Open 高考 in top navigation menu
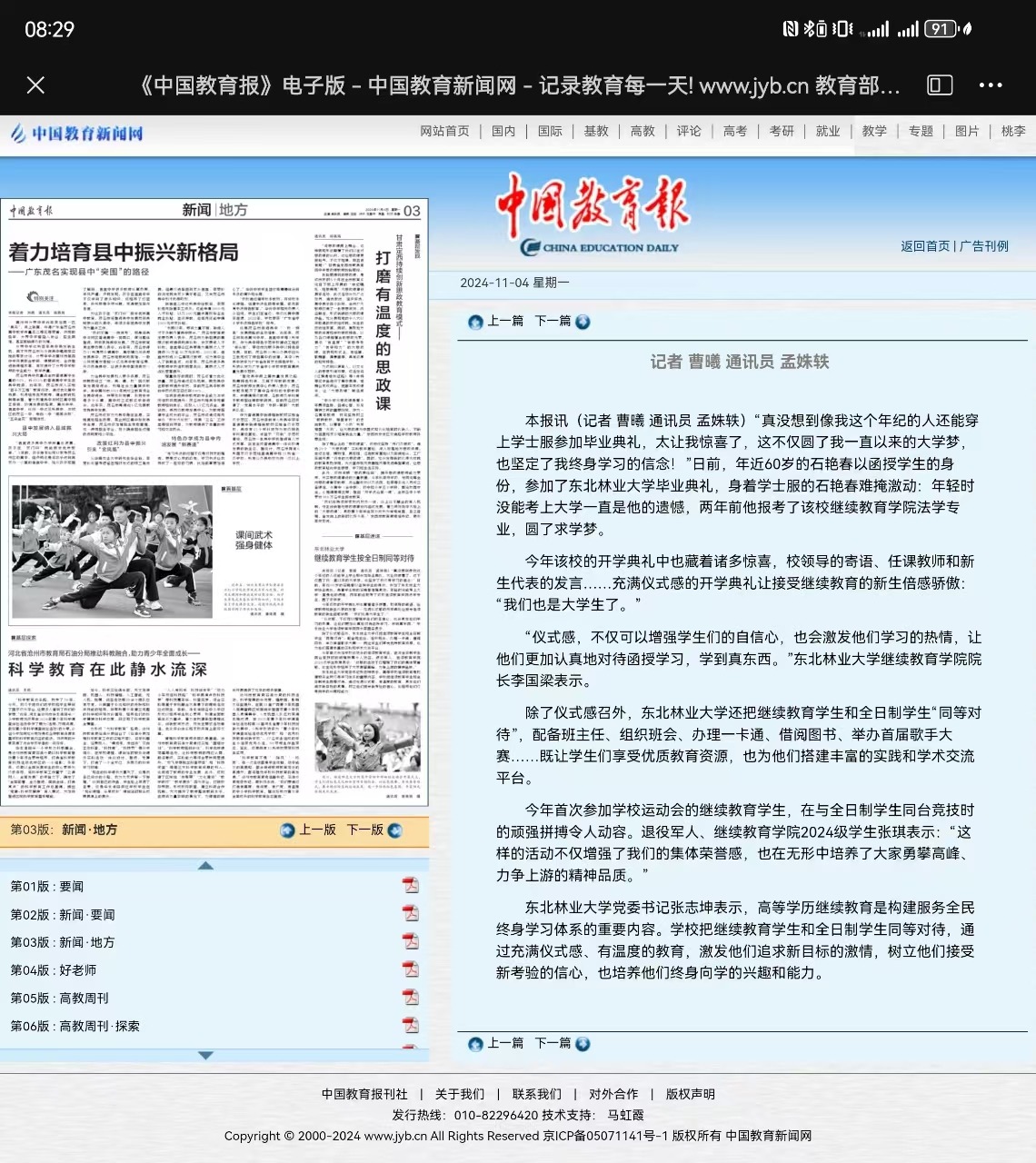 click(x=734, y=131)
